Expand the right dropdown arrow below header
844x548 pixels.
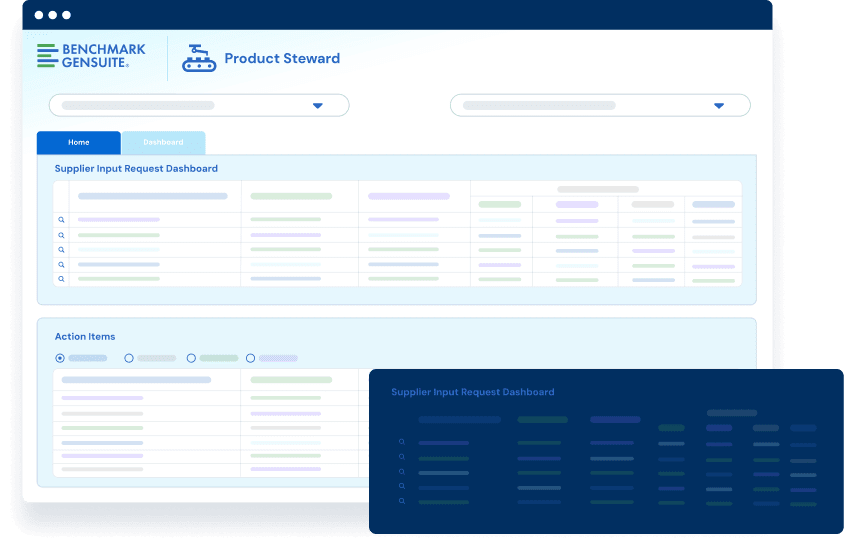pos(718,105)
